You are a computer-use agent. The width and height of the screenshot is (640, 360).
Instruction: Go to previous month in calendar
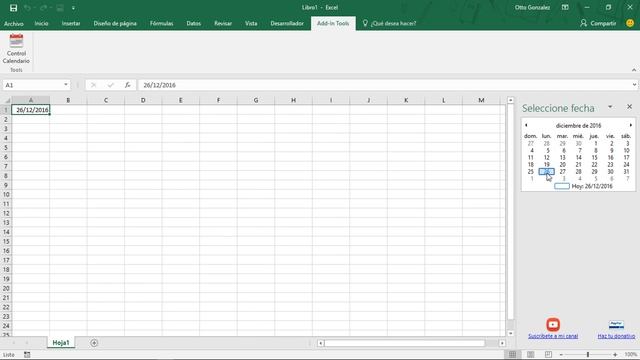[x=526, y=125]
